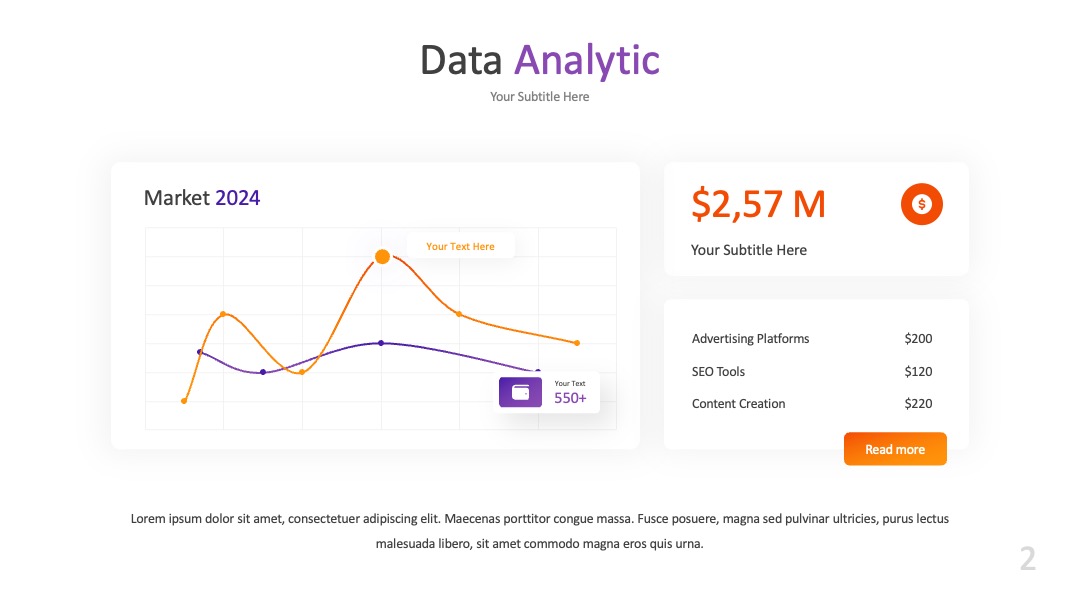Select the last orange data point on right
Screen dimensions: 1080x608
click(x=577, y=343)
